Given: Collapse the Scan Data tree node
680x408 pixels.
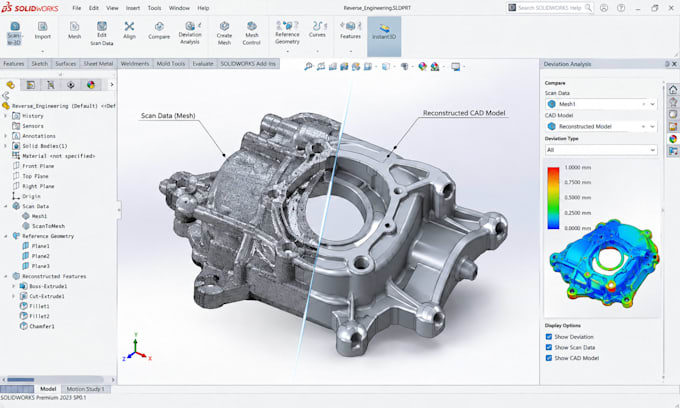Looking at the screenshot, I should 6,206.
